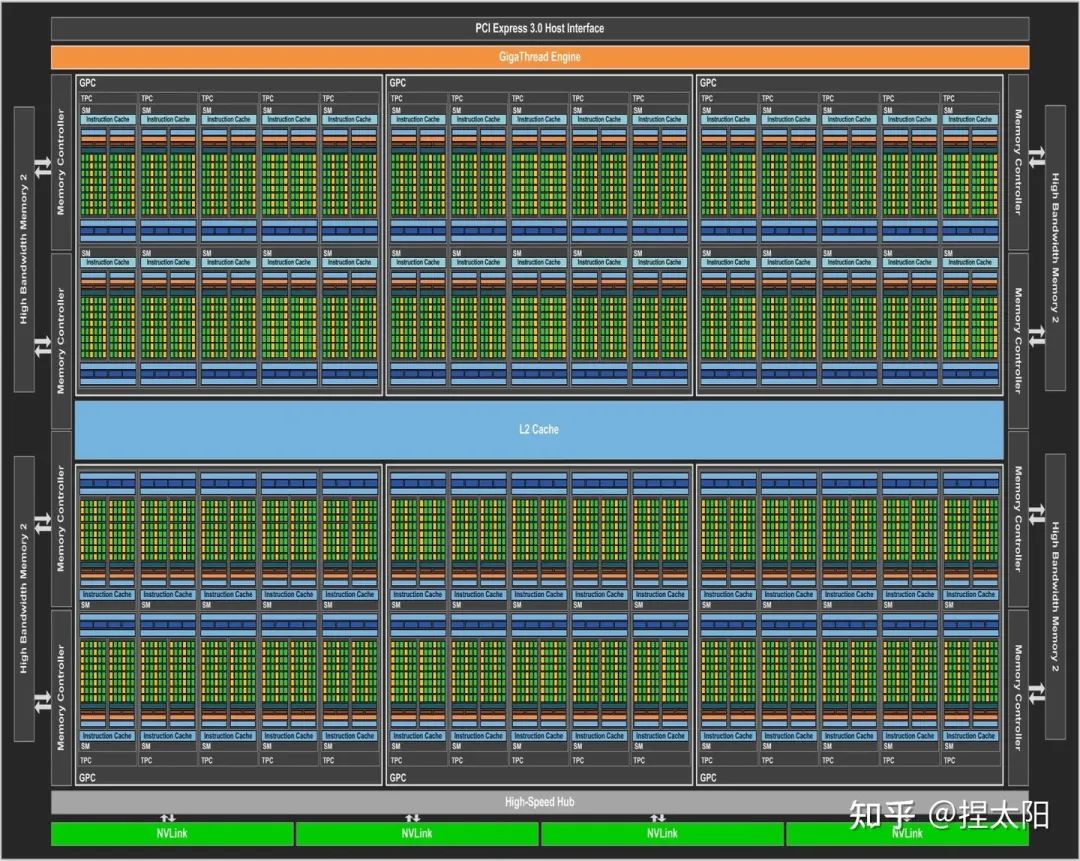Select the bottom Memory Controller on left side
1080x861 pixels.
click(61, 697)
